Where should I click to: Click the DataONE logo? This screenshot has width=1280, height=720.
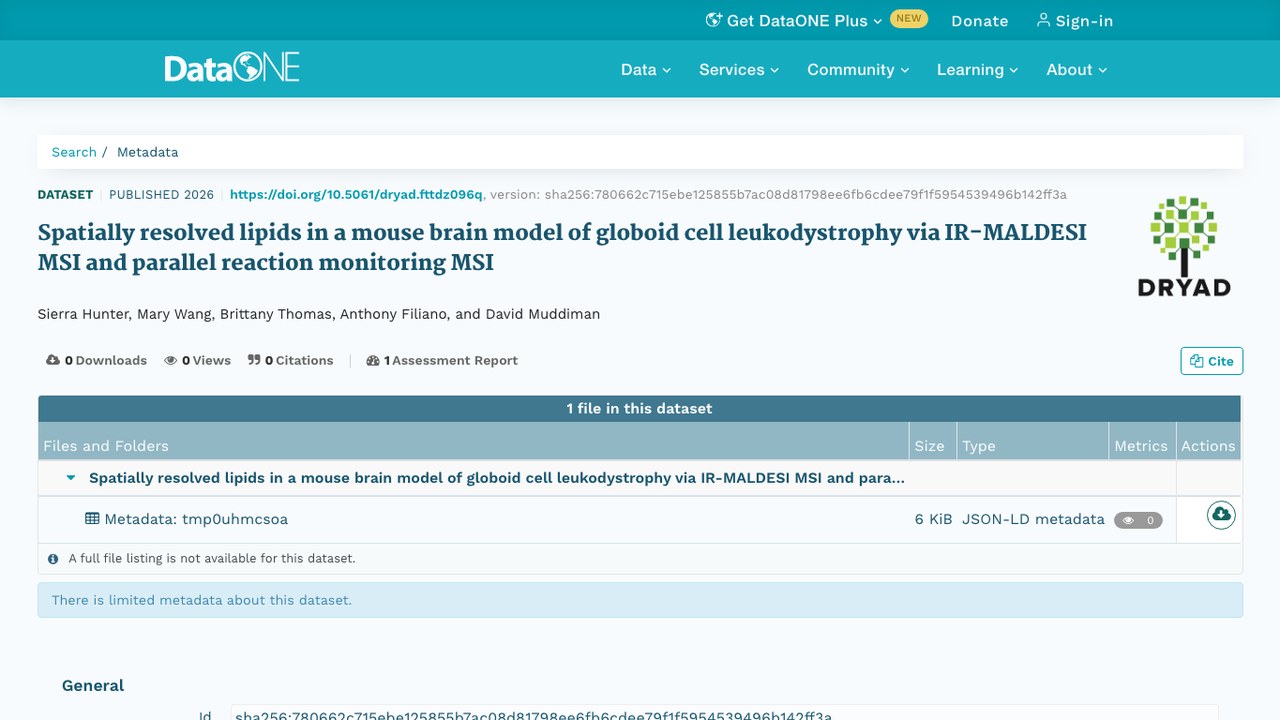[232, 69]
